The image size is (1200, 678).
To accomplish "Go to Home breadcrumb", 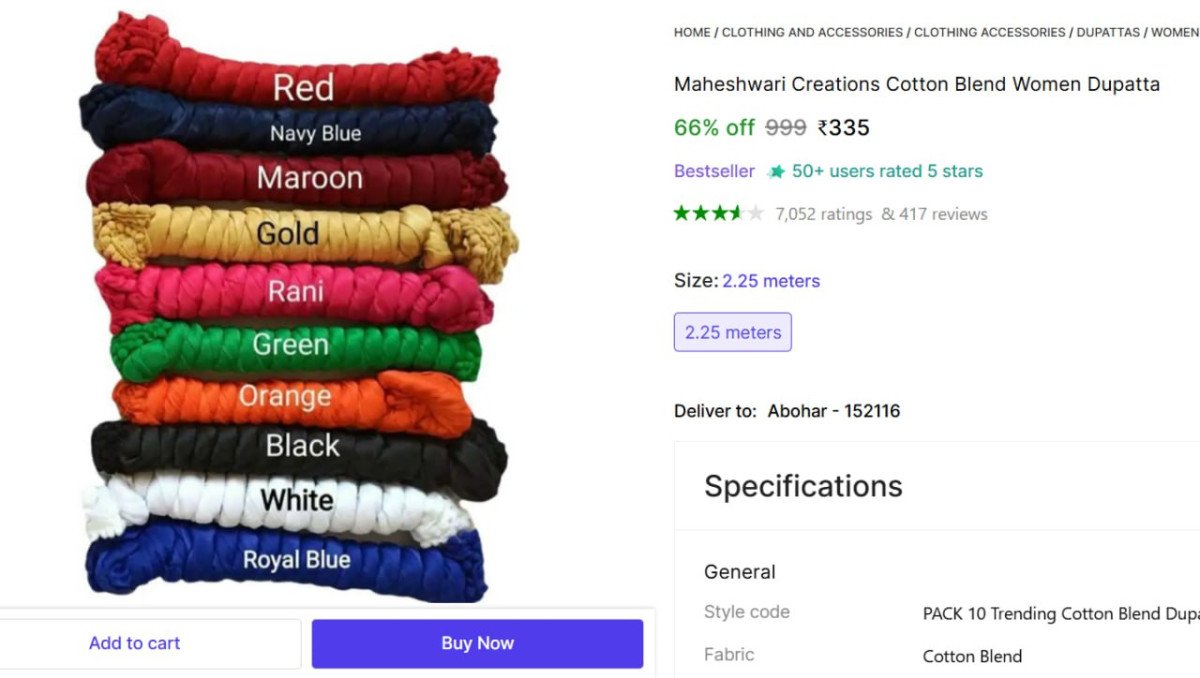I will tap(692, 32).
